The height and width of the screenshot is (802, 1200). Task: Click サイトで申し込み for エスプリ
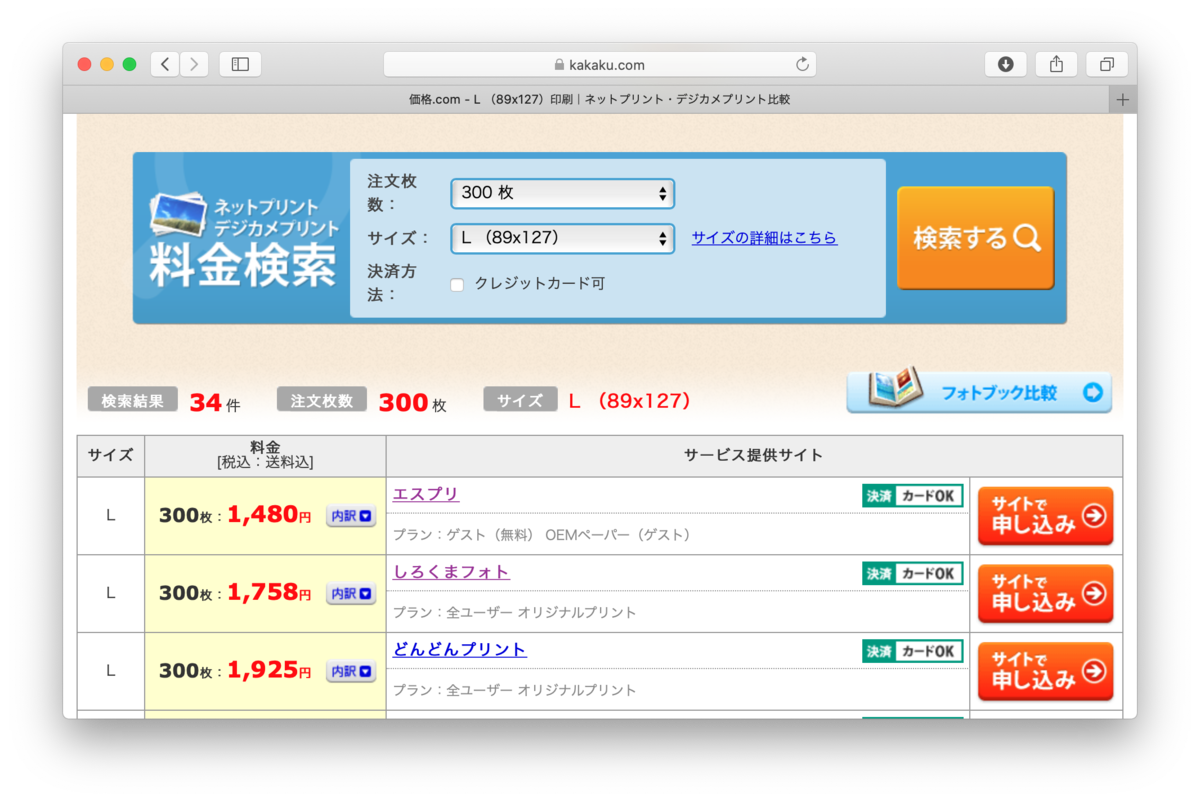tap(1045, 515)
